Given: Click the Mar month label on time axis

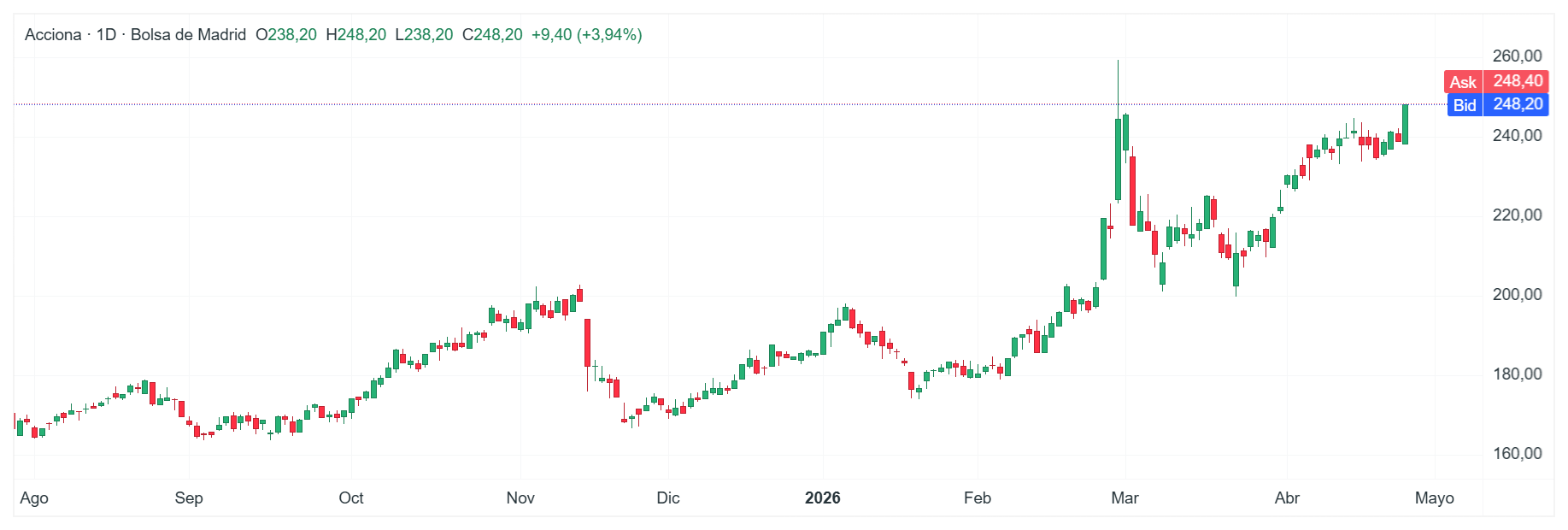Looking at the screenshot, I should (1125, 498).
